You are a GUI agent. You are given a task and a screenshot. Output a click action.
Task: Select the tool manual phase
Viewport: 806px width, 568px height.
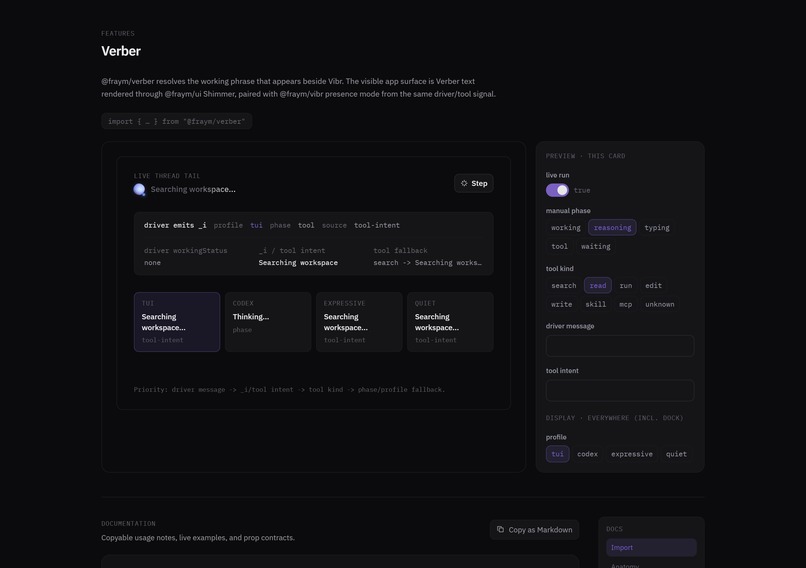[x=559, y=247]
